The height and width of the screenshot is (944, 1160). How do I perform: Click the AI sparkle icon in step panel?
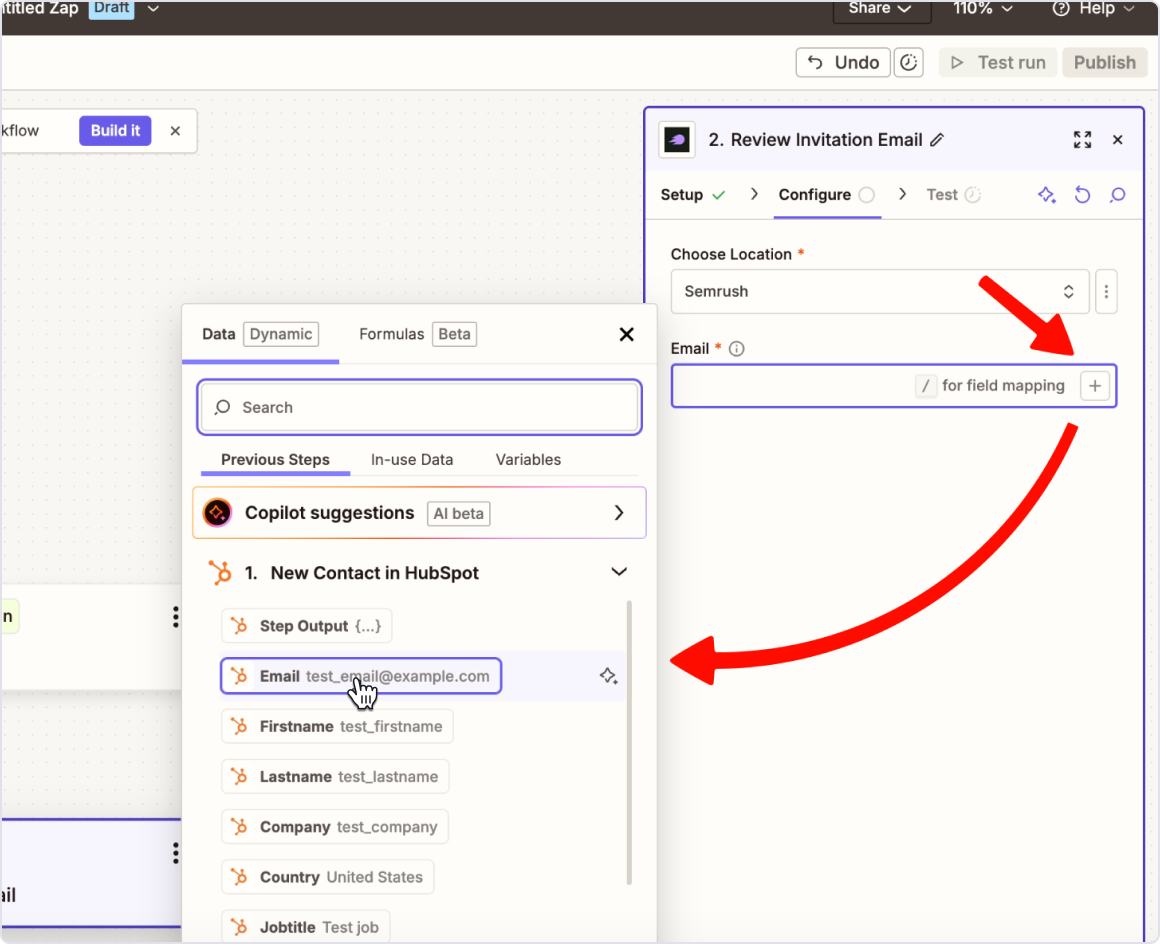[x=1047, y=195]
